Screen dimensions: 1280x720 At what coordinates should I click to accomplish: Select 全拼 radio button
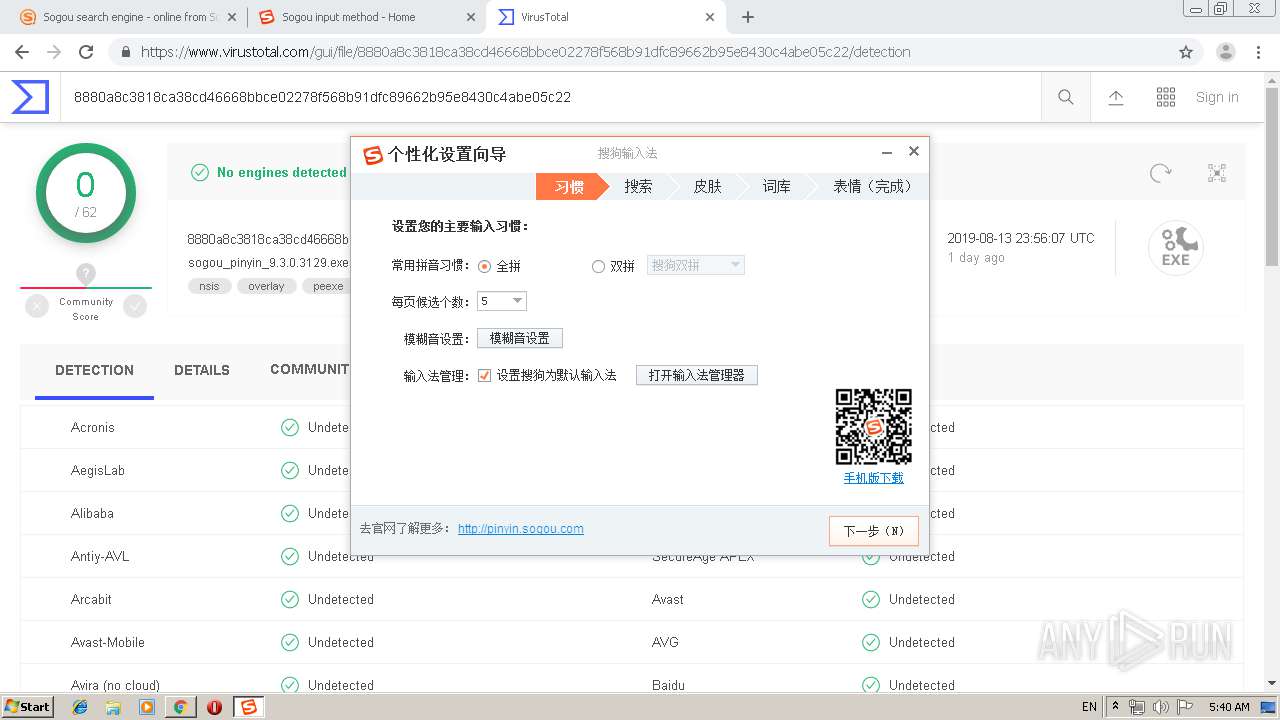click(485, 266)
